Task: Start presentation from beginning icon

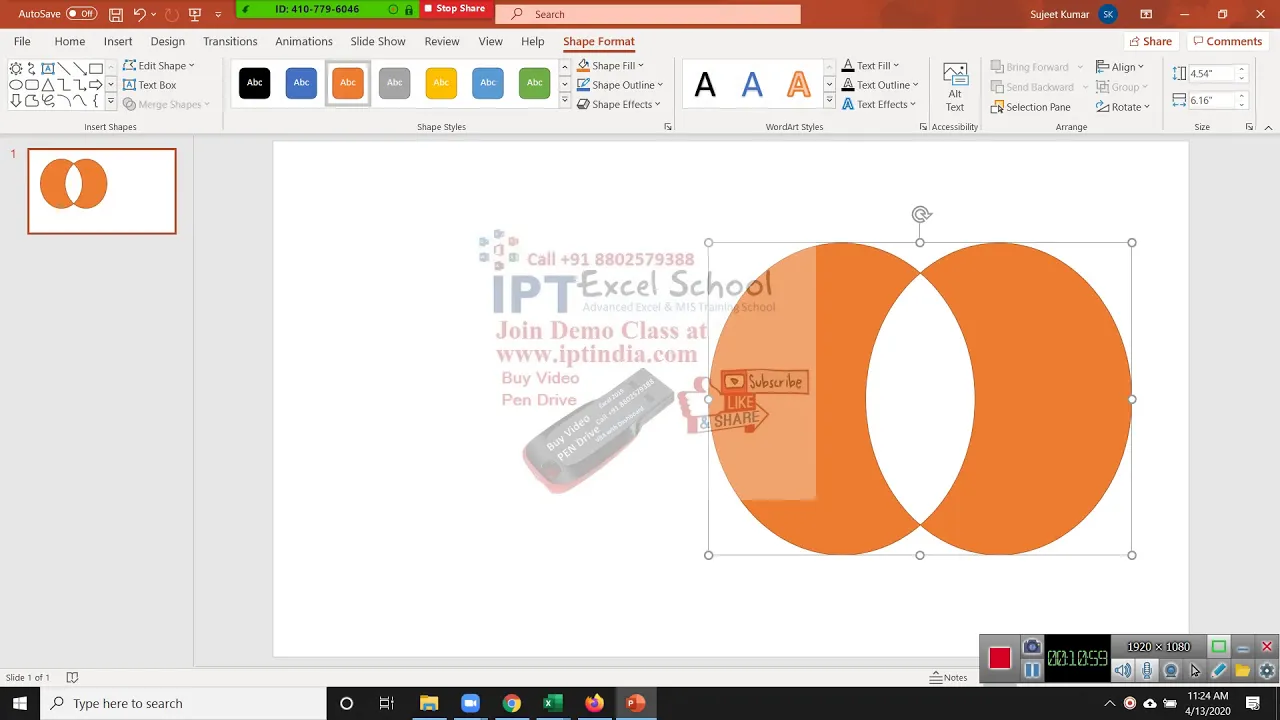Action: [195, 14]
